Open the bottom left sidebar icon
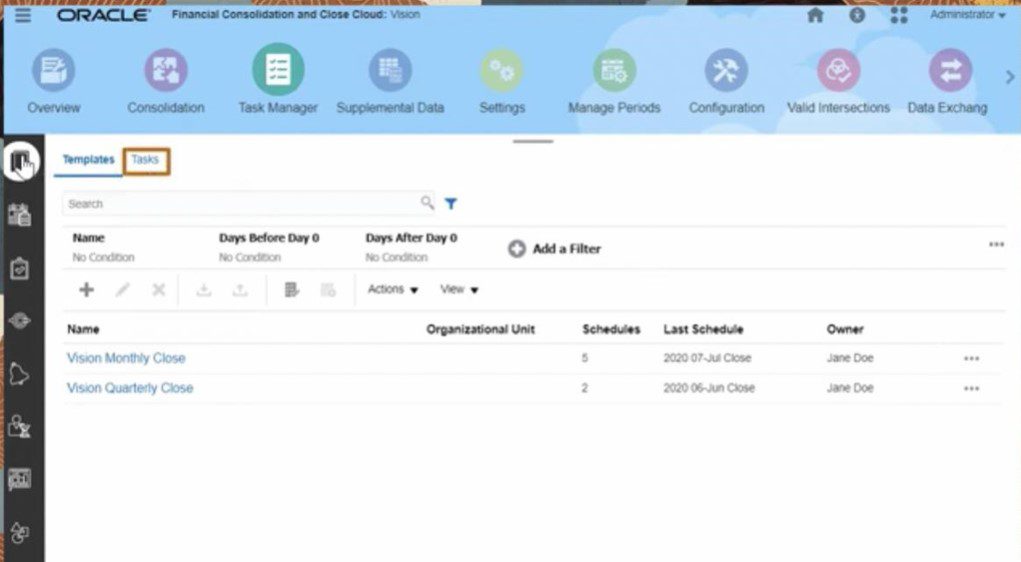This screenshot has width=1021, height=562. point(20,533)
